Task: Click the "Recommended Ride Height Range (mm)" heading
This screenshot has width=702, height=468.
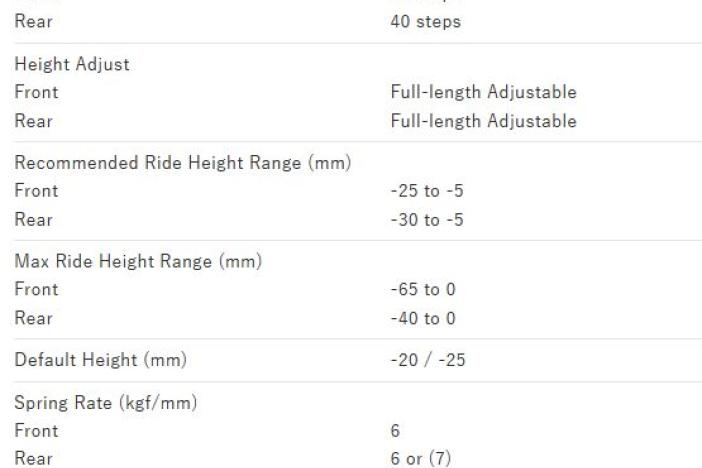Action: coord(181,162)
